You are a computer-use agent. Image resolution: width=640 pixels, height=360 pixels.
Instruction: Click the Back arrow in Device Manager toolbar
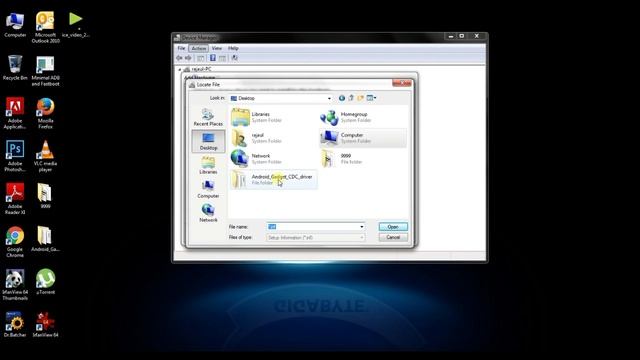pos(179,58)
